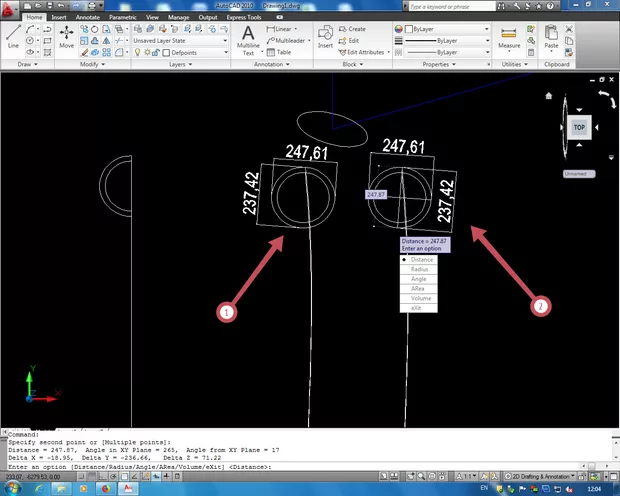Select the Angle option in measure list

(421, 279)
